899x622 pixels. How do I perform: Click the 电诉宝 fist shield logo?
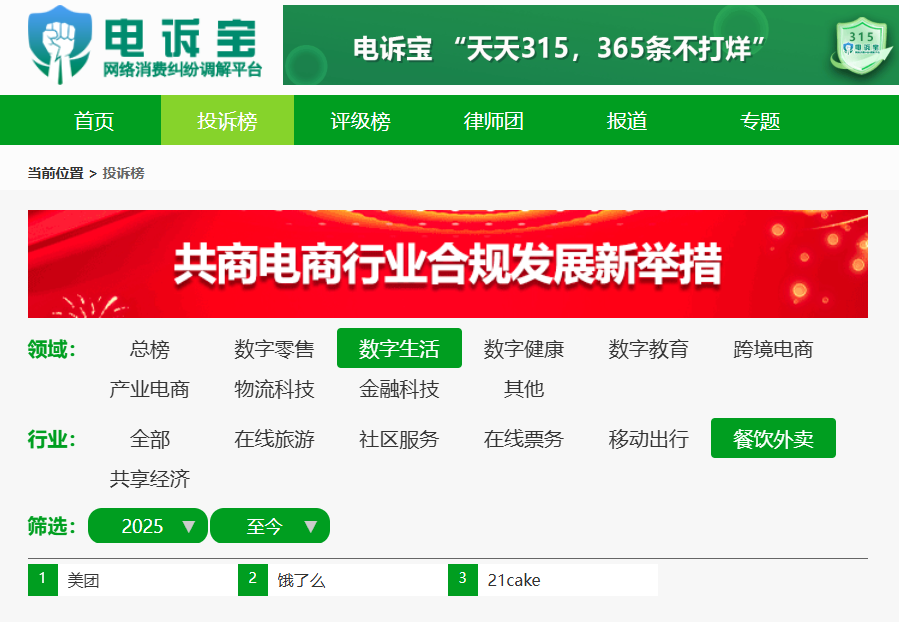click(60, 45)
